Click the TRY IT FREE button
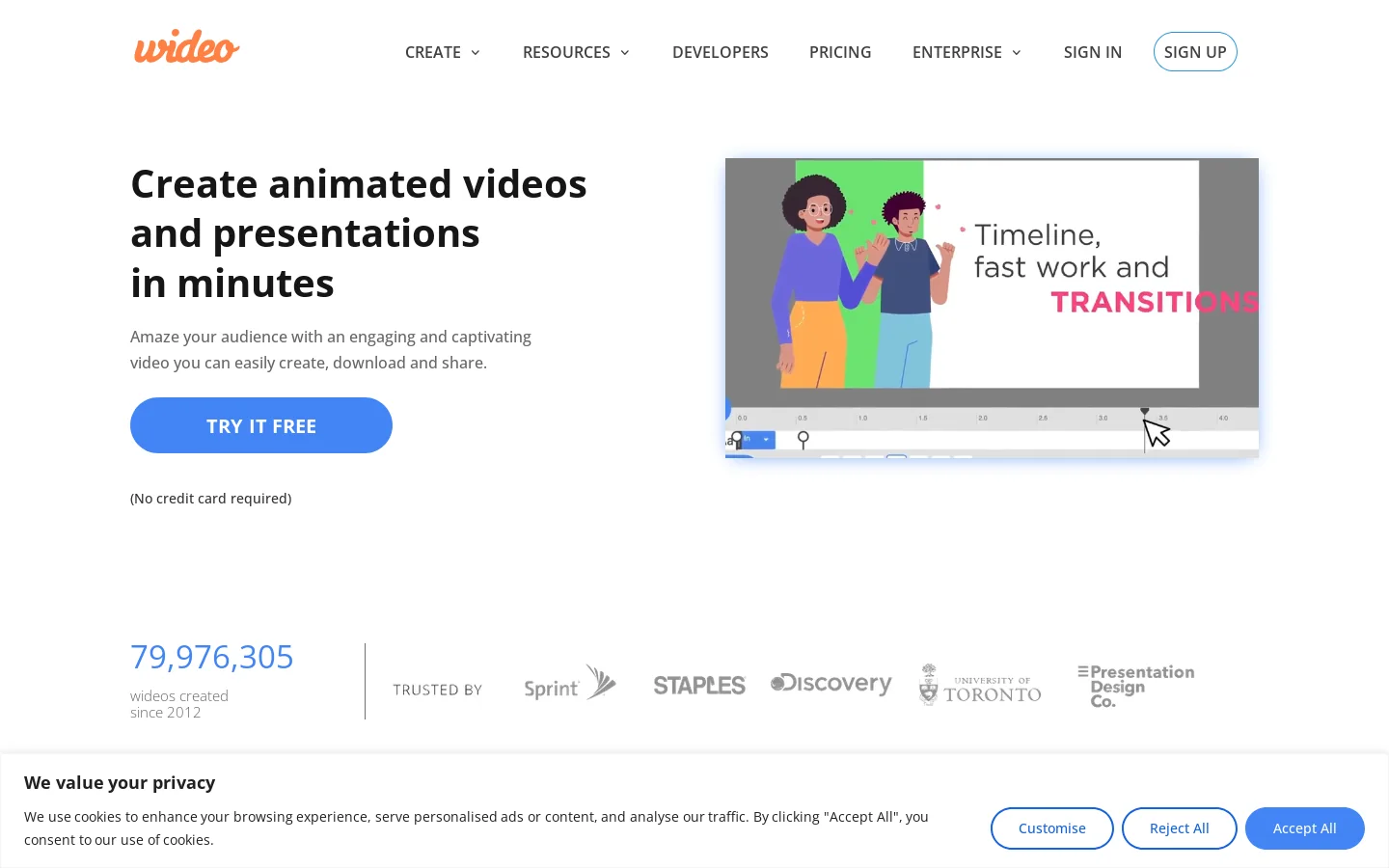This screenshot has height=868, width=1389. (x=261, y=425)
